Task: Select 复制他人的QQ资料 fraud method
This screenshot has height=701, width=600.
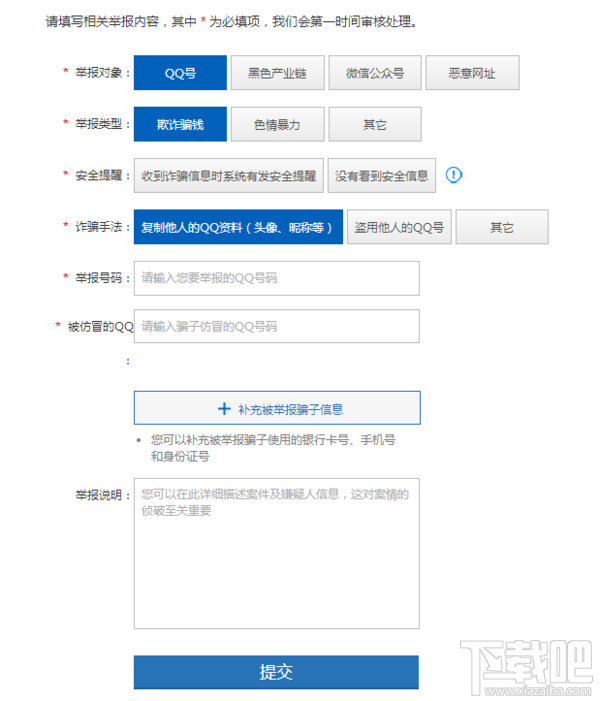Action: point(238,227)
